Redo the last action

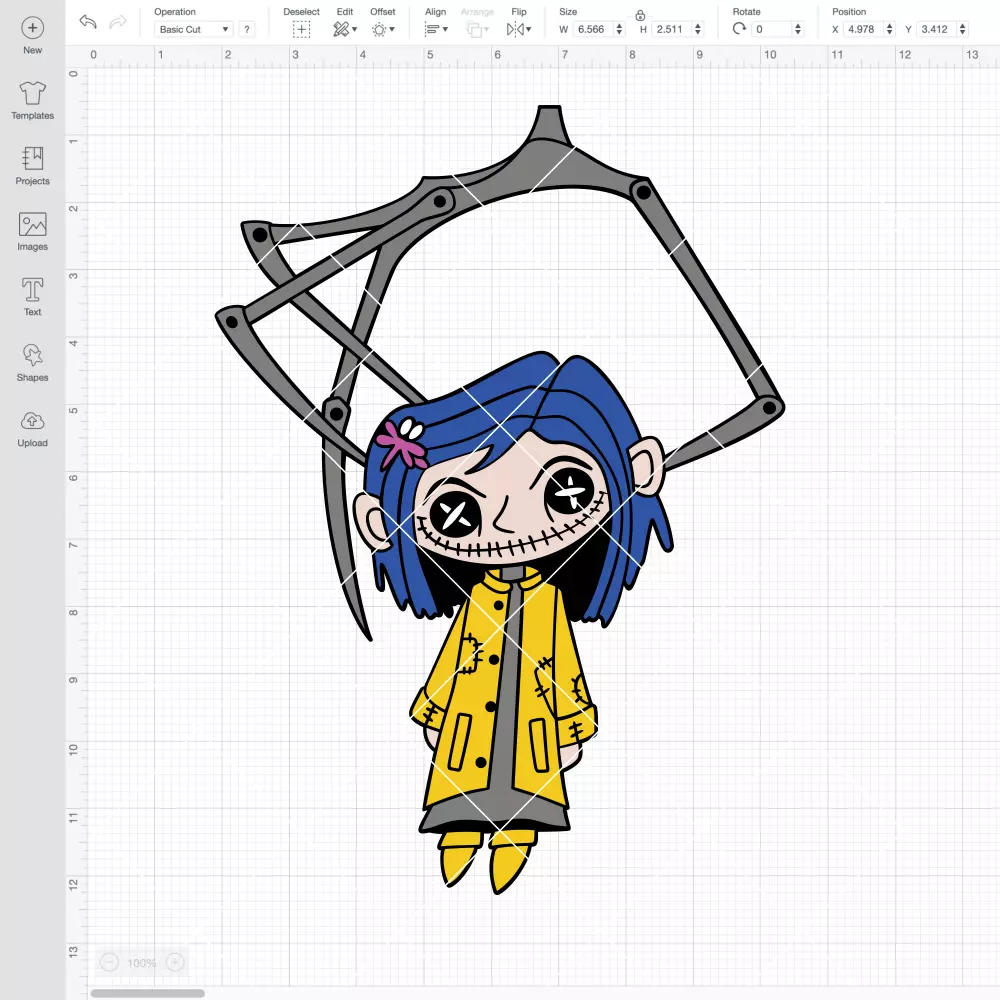pos(118,22)
